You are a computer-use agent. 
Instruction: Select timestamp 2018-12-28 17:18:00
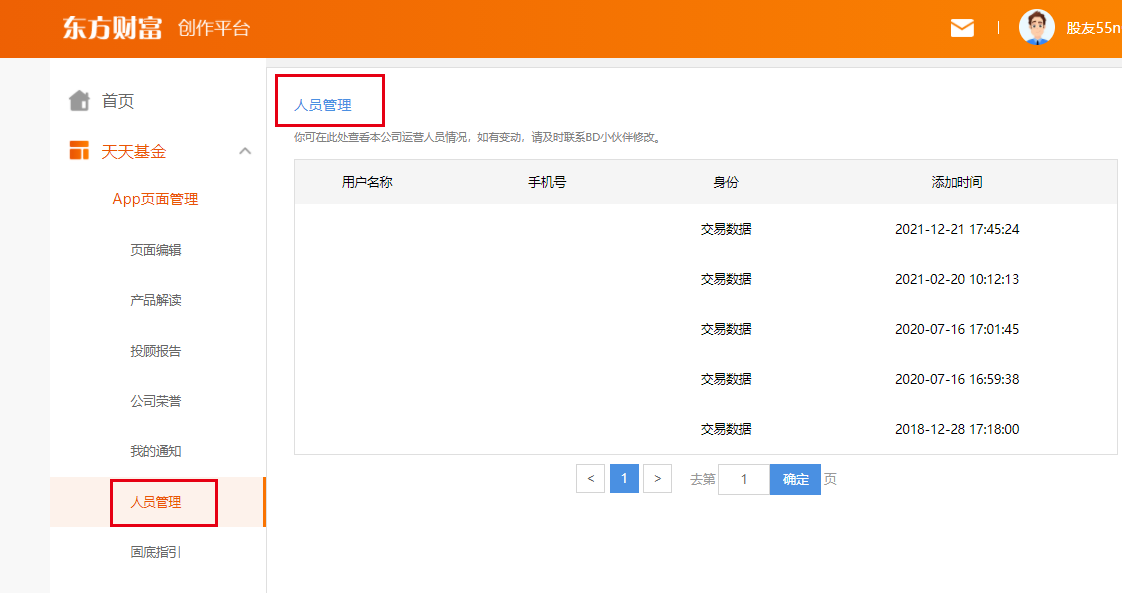pos(957,429)
